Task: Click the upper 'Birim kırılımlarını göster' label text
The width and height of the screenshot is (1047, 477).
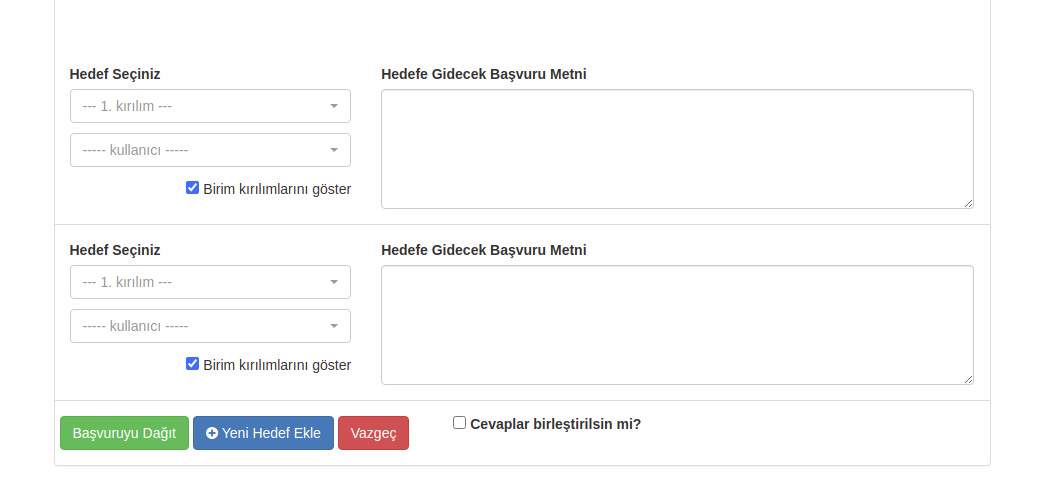Action: 277,189
